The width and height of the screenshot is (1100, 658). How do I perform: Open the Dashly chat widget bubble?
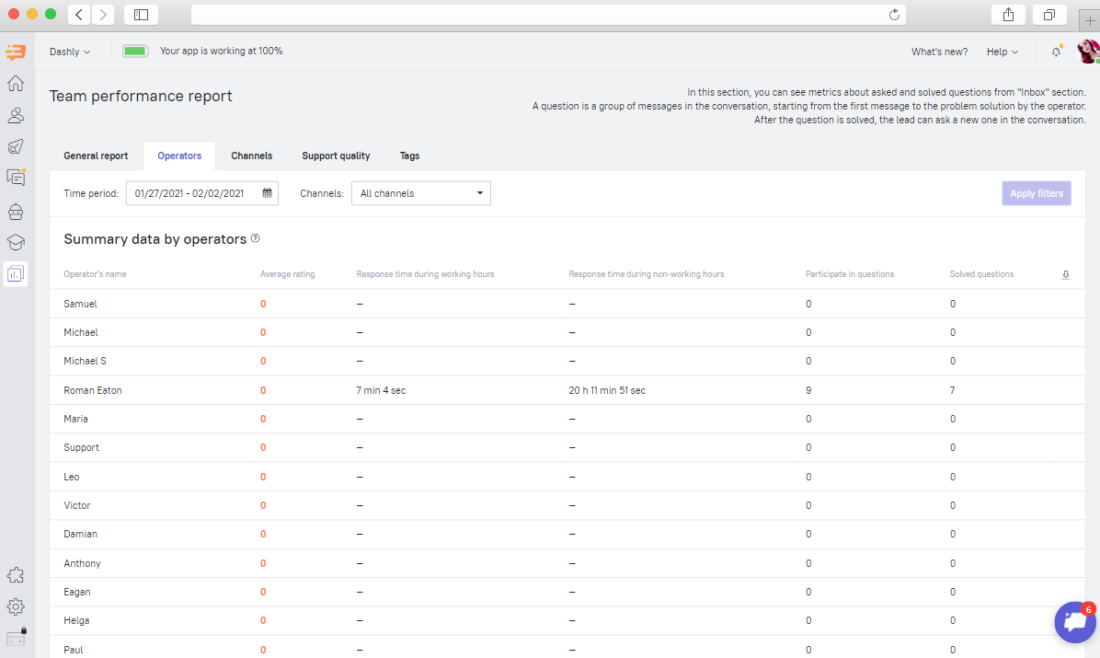click(x=1075, y=621)
